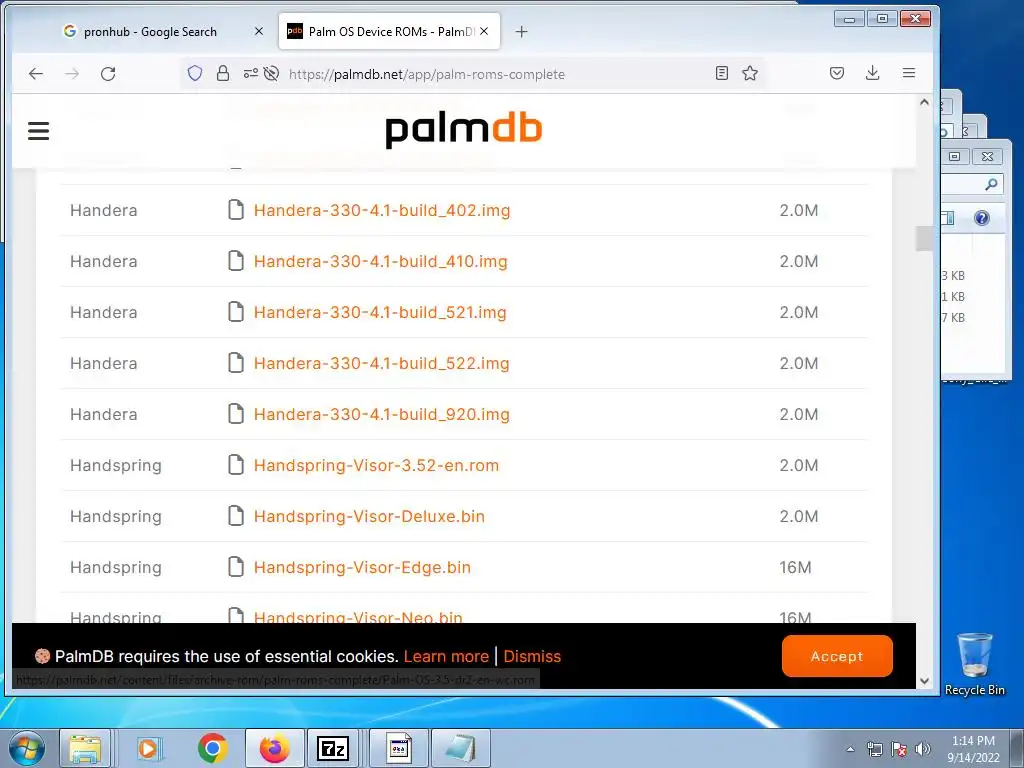Screen dimensions: 1024x768
Task: Click the page scrollbar up arrow
Action: coord(924,102)
